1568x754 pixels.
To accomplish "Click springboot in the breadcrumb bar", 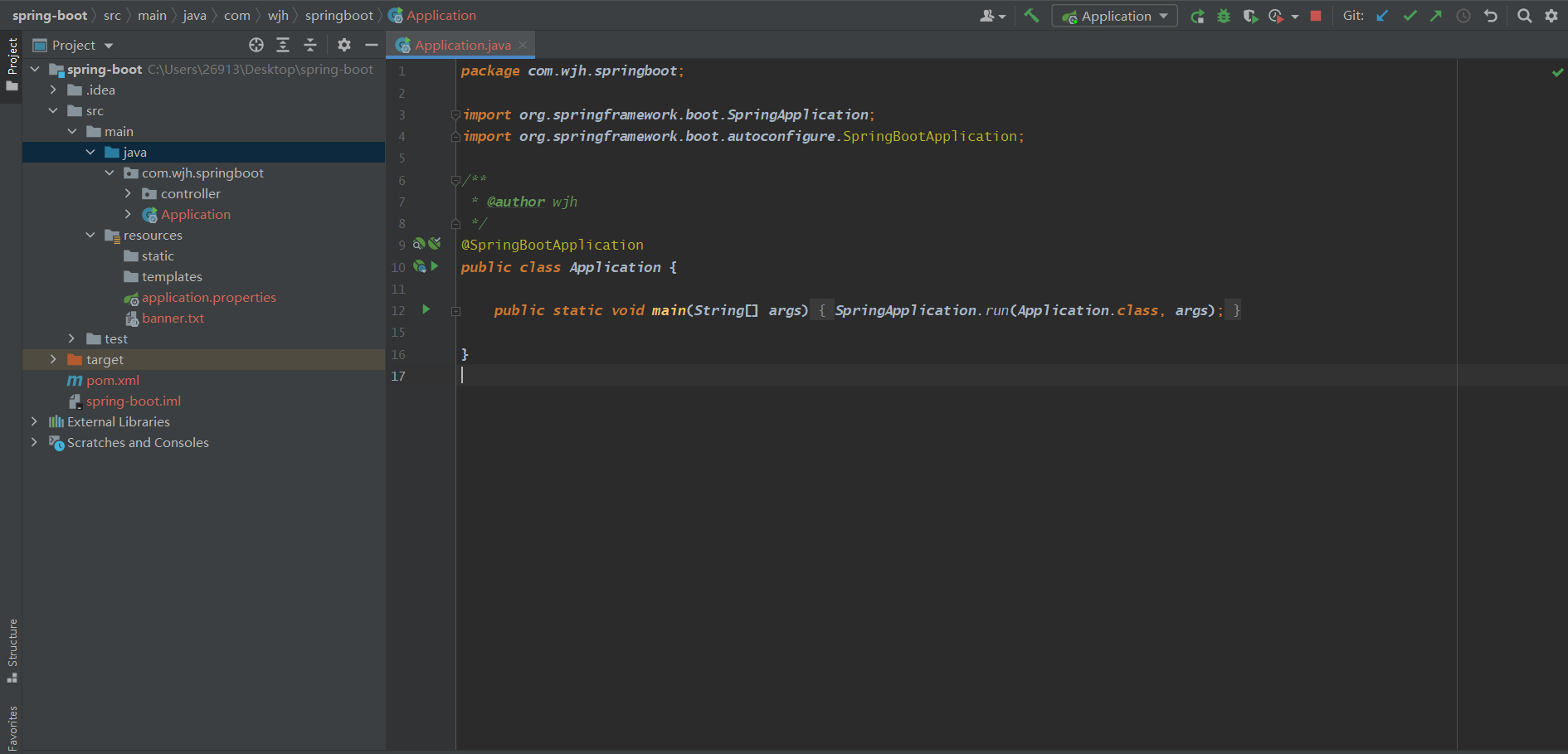I will click(339, 15).
